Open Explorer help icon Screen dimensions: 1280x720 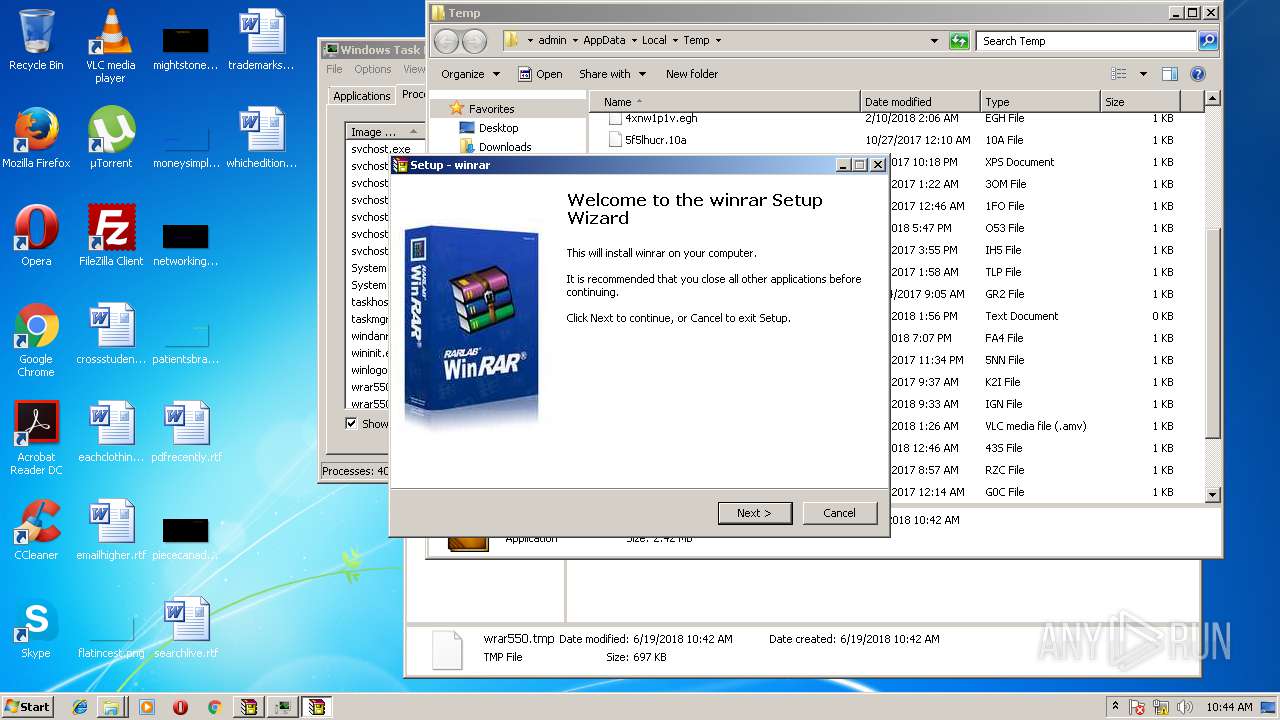tap(1198, 74)
